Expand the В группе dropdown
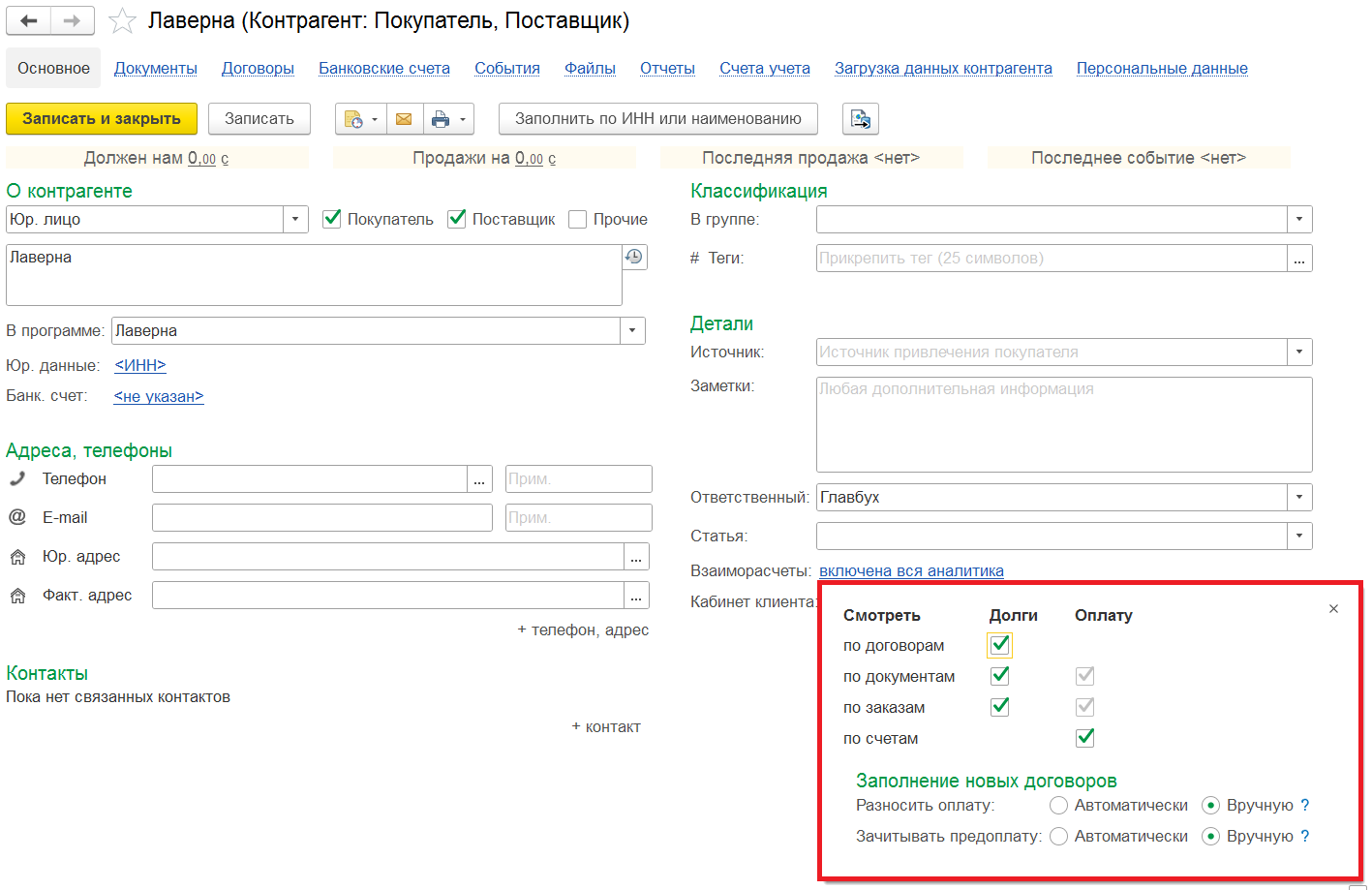 pos(1299,220)
